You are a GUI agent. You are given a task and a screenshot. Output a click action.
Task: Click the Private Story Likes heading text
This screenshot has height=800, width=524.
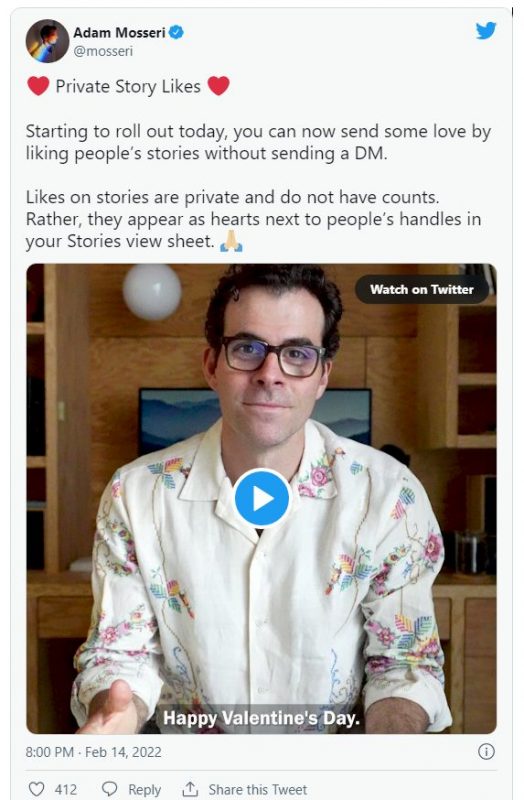(128, 86)
